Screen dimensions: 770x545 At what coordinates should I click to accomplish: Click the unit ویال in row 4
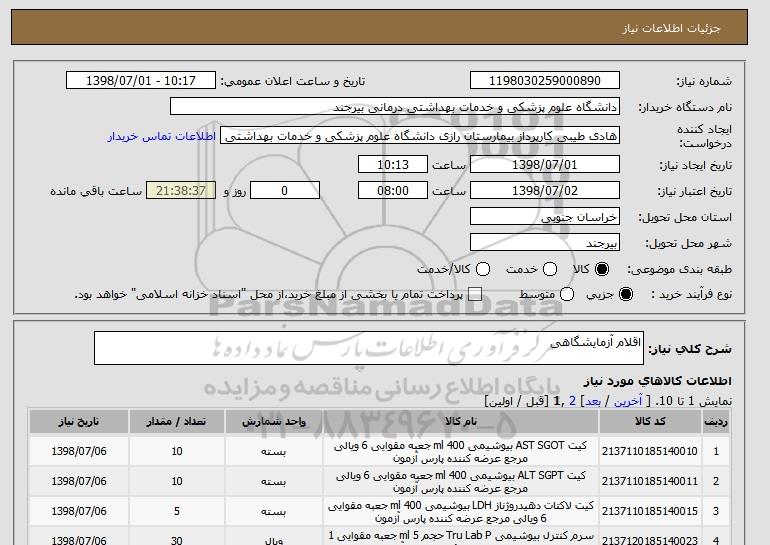tap(274, 541)
